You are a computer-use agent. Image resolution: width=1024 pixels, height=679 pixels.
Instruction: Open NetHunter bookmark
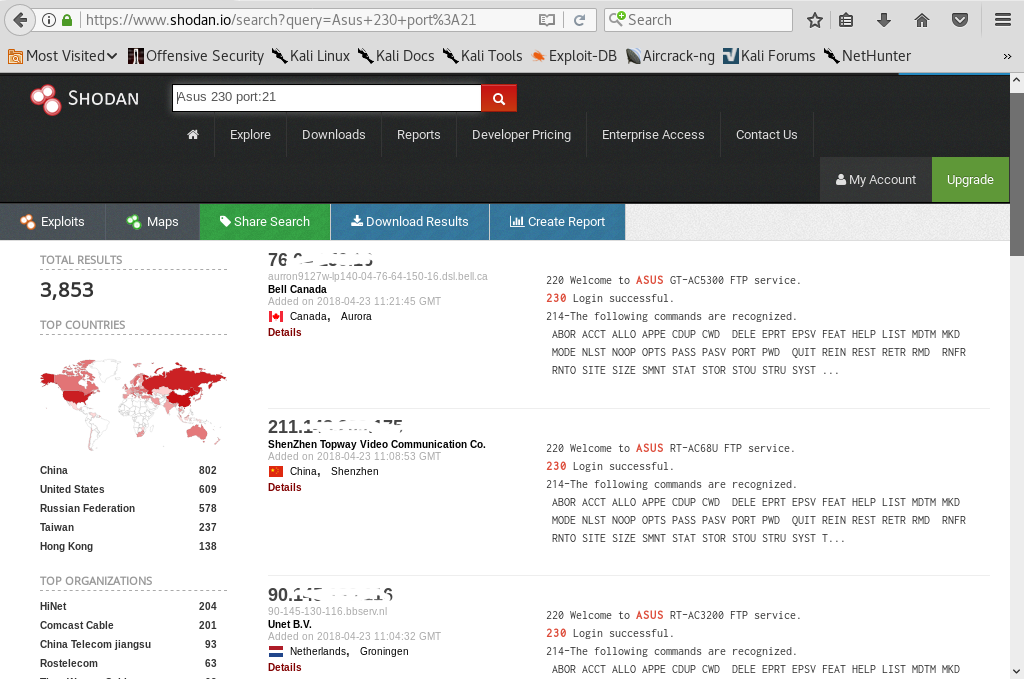[867, 56]
